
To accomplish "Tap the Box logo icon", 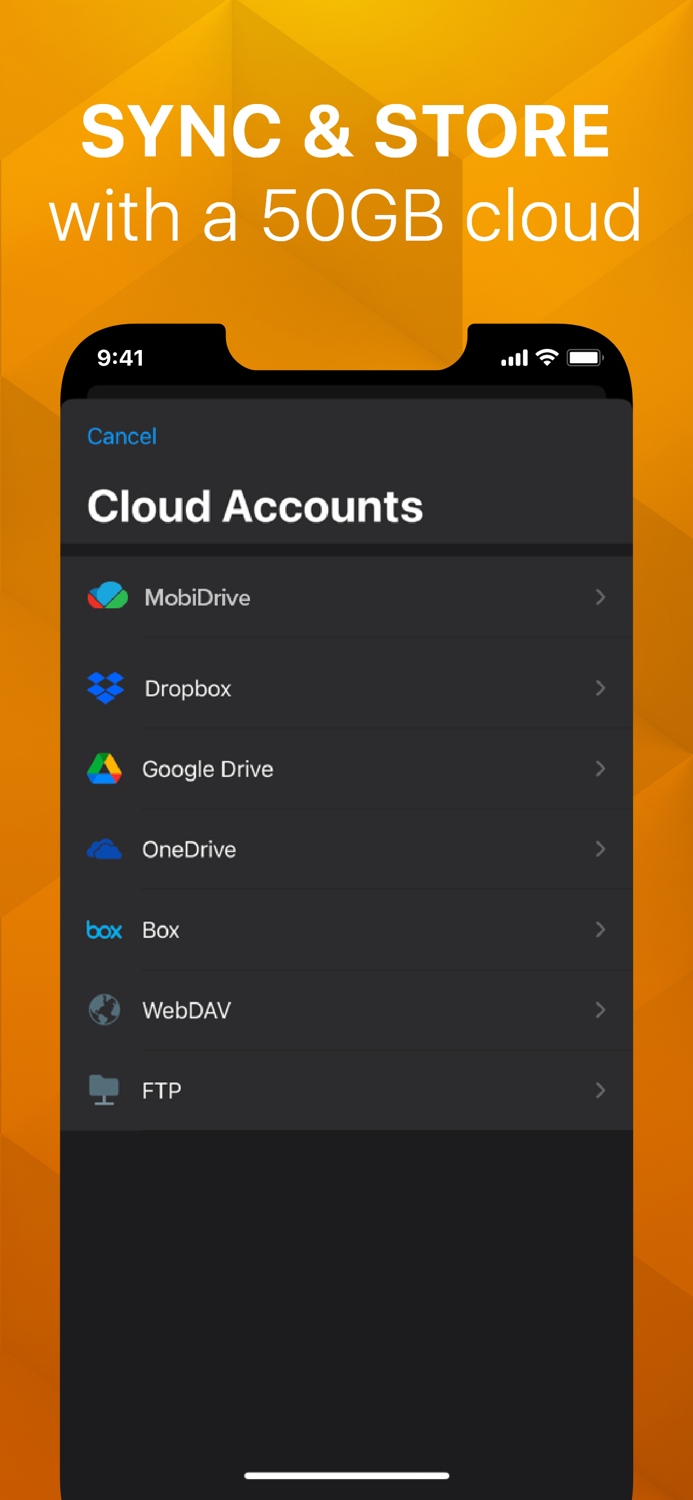I will pos(104,930).
